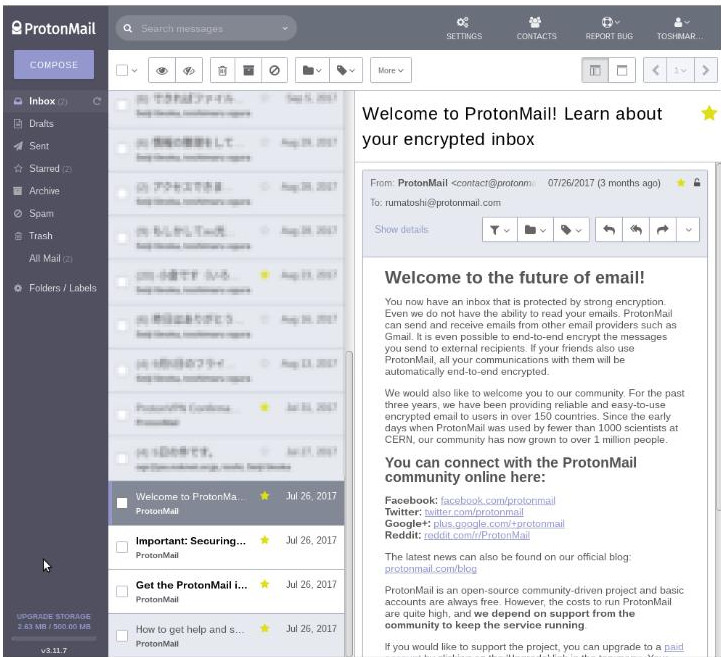Expand advanced search options arrow
This screenshot has width=721, height=657.
click(285, 29)
